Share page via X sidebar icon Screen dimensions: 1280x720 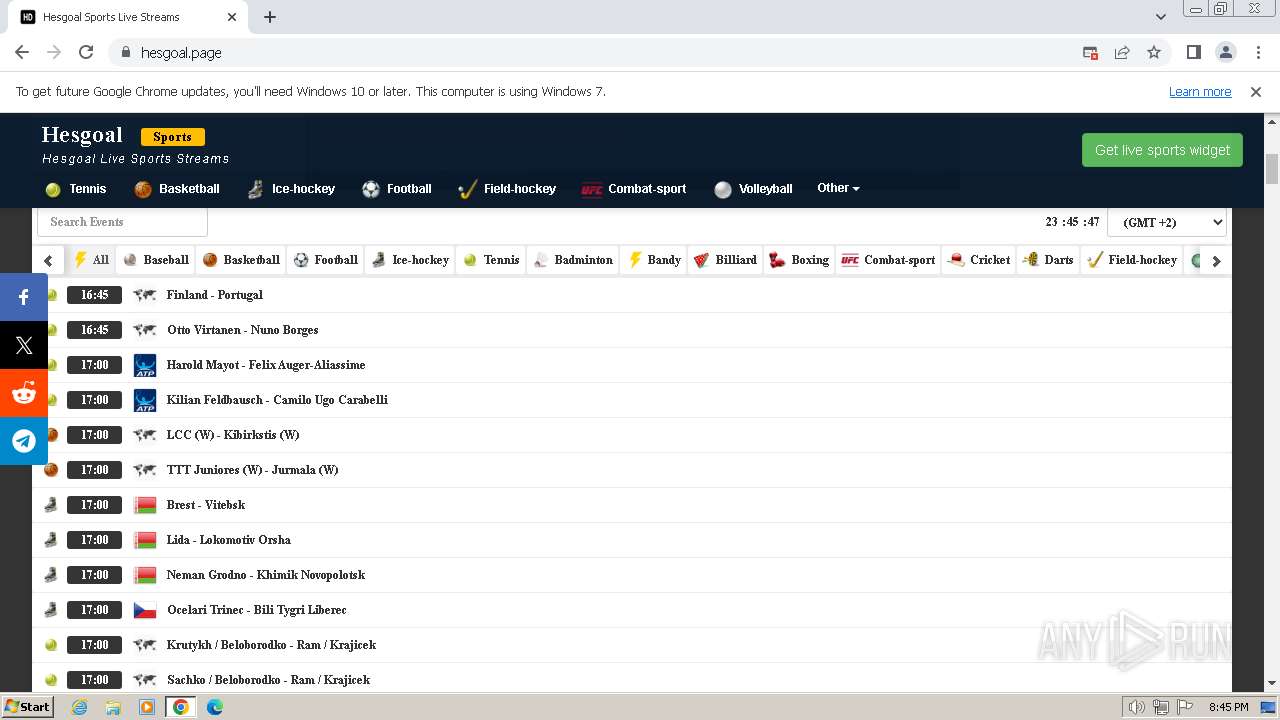(24, 345)
